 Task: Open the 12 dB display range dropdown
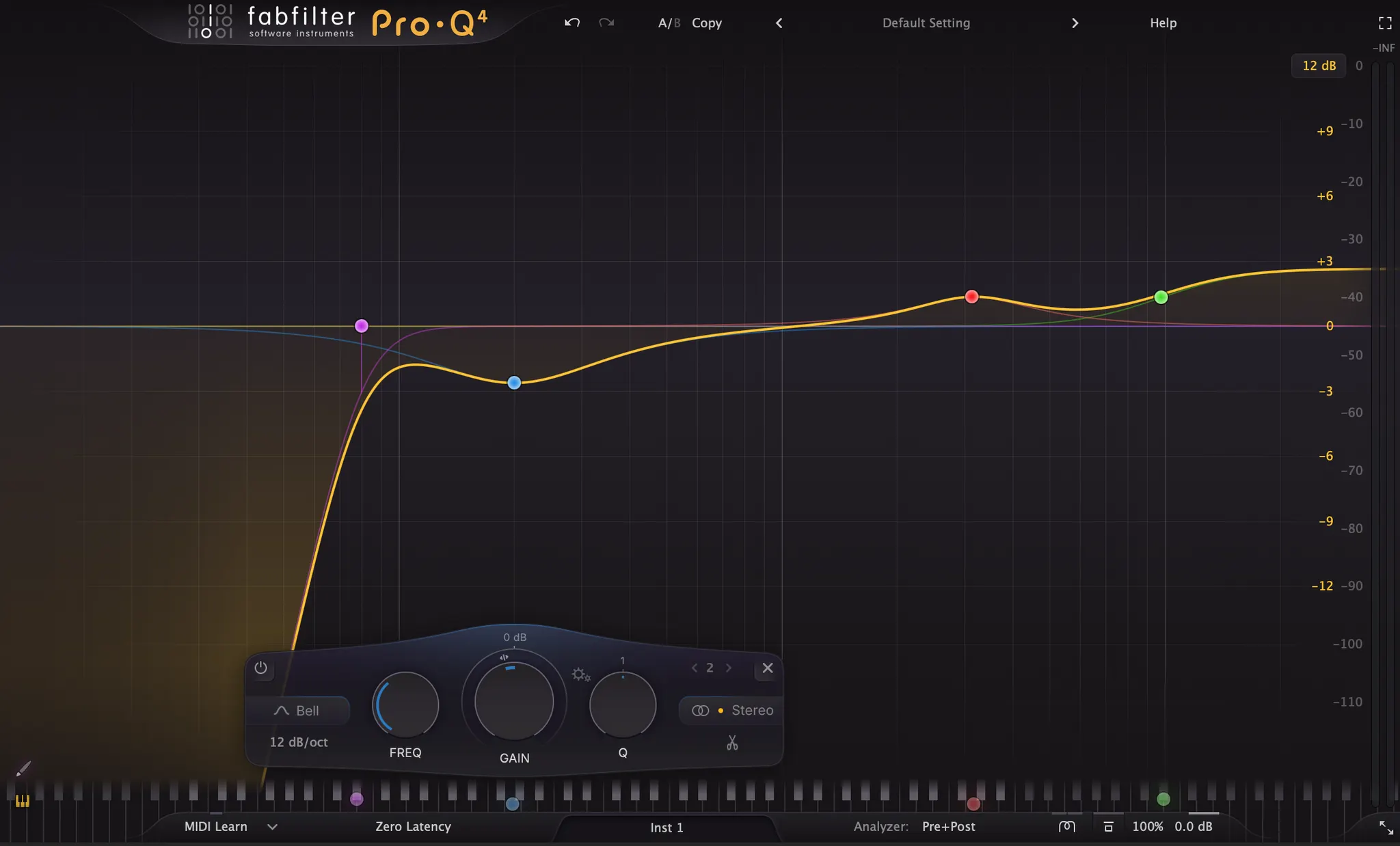(x=1318, y=66)
